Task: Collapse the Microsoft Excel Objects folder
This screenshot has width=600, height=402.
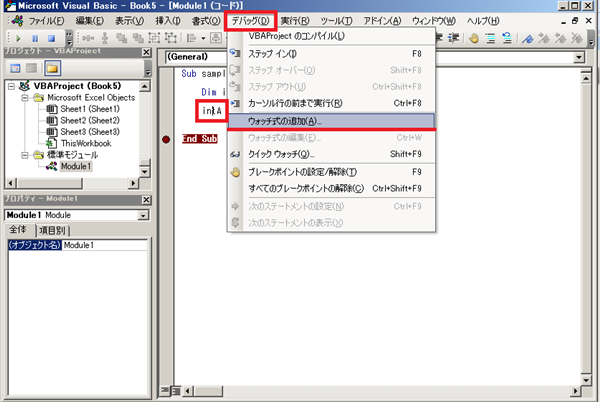Action: (x=25, y=98)
